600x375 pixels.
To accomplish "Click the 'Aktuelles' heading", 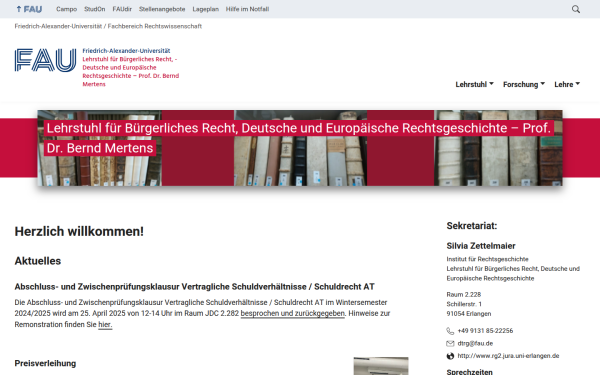I will [x=38, y=261].
